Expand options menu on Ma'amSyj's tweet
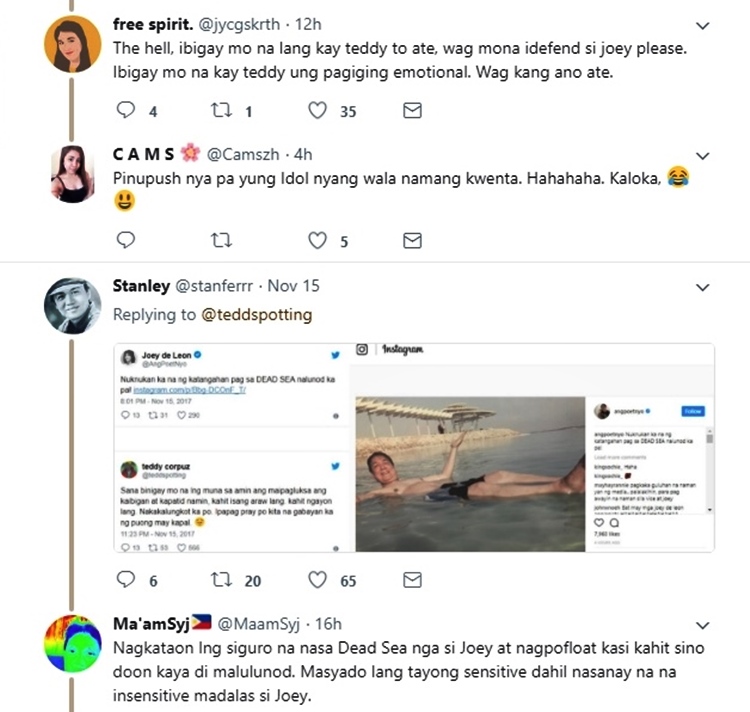This screenshot has width=750, height=712. 703,626
